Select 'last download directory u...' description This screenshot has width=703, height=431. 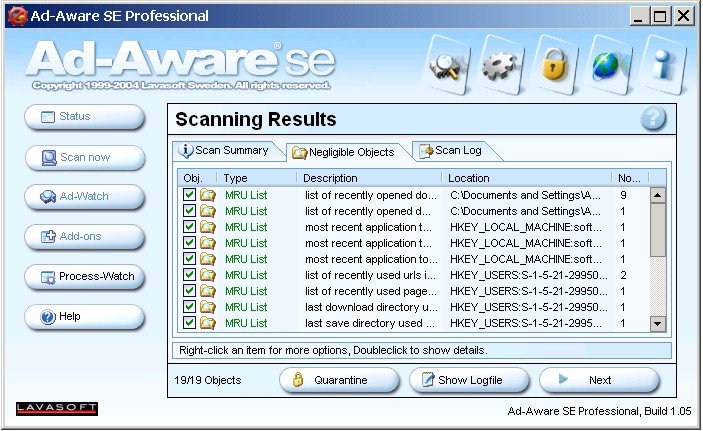pos(371,307)
